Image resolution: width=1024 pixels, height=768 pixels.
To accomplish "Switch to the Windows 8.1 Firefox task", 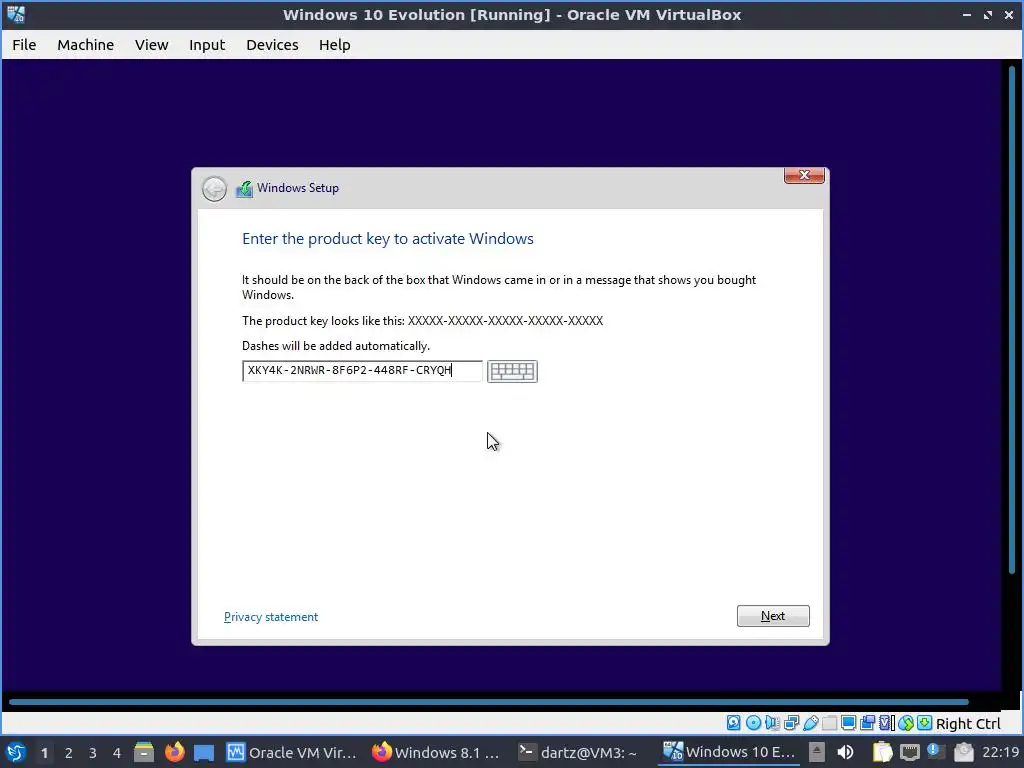I will (436, 752).
